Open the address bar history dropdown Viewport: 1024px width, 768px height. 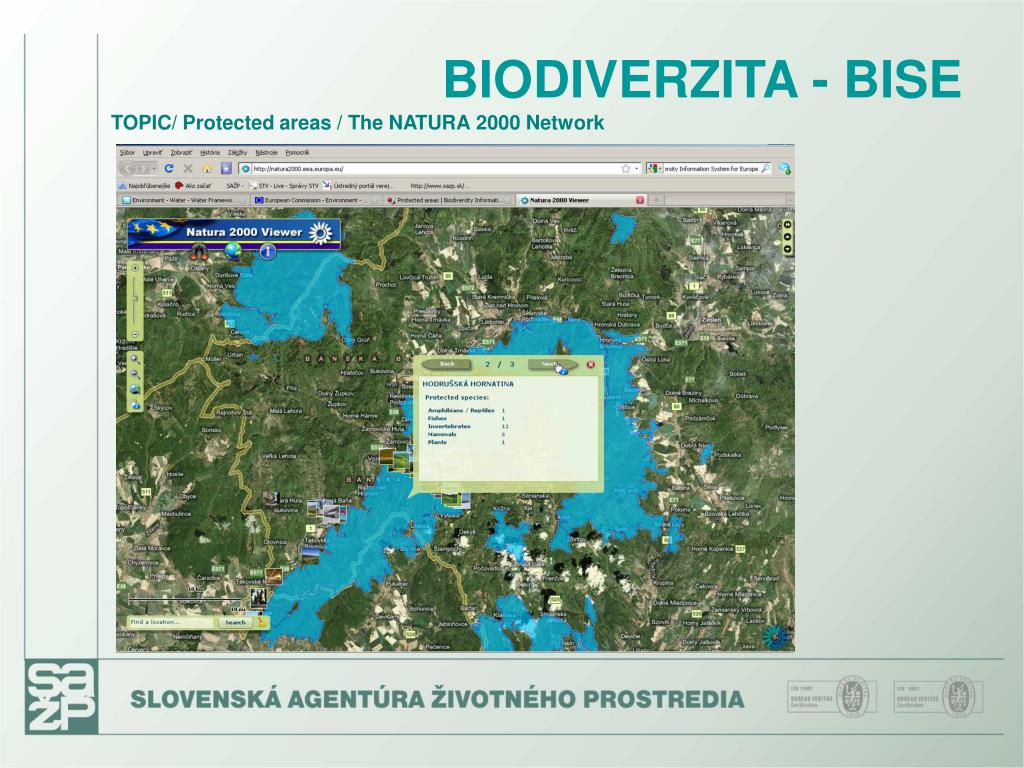636,168
